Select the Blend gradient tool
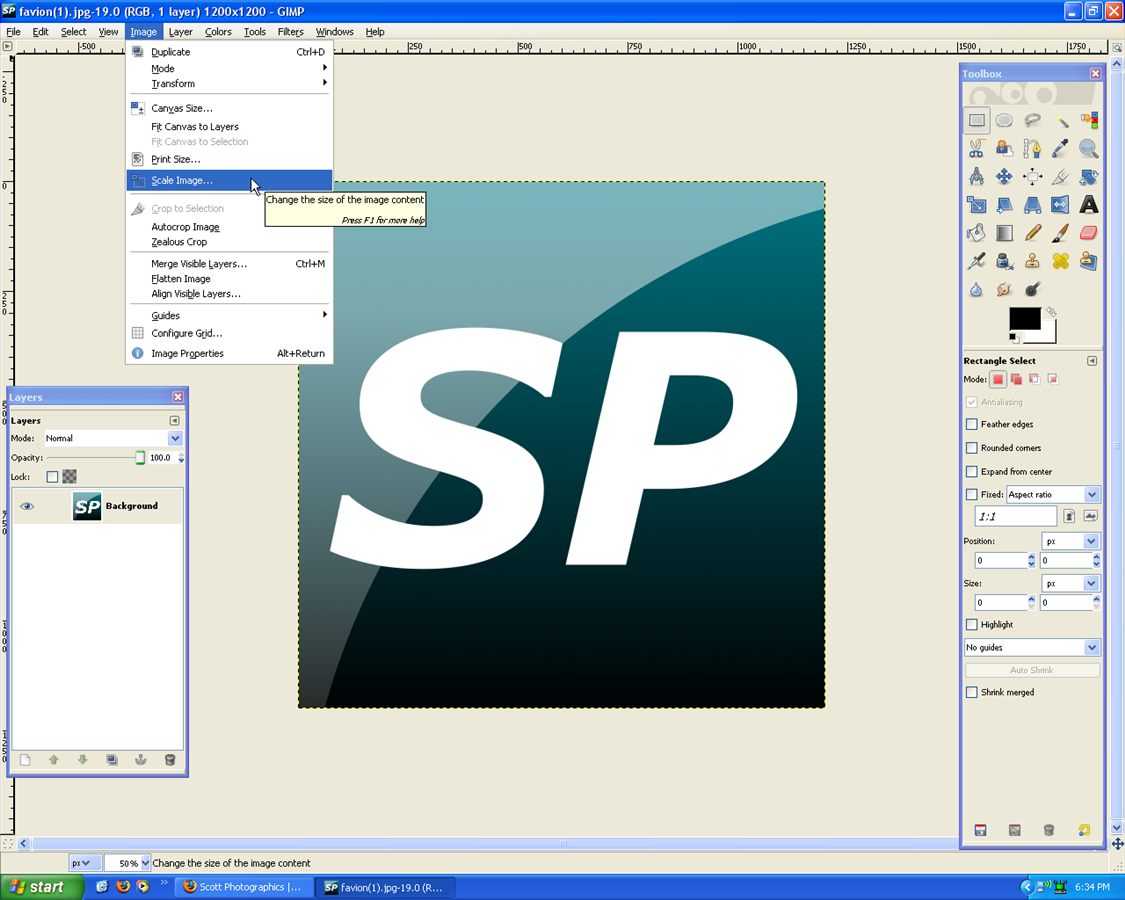Viewport: 1125px width, 900px height. (1004, 233)
